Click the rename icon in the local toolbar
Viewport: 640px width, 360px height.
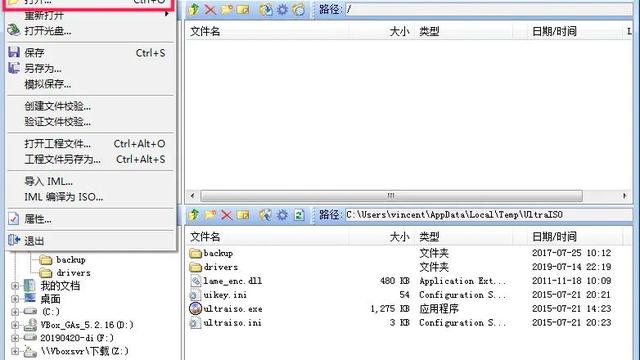pos(243,215)
